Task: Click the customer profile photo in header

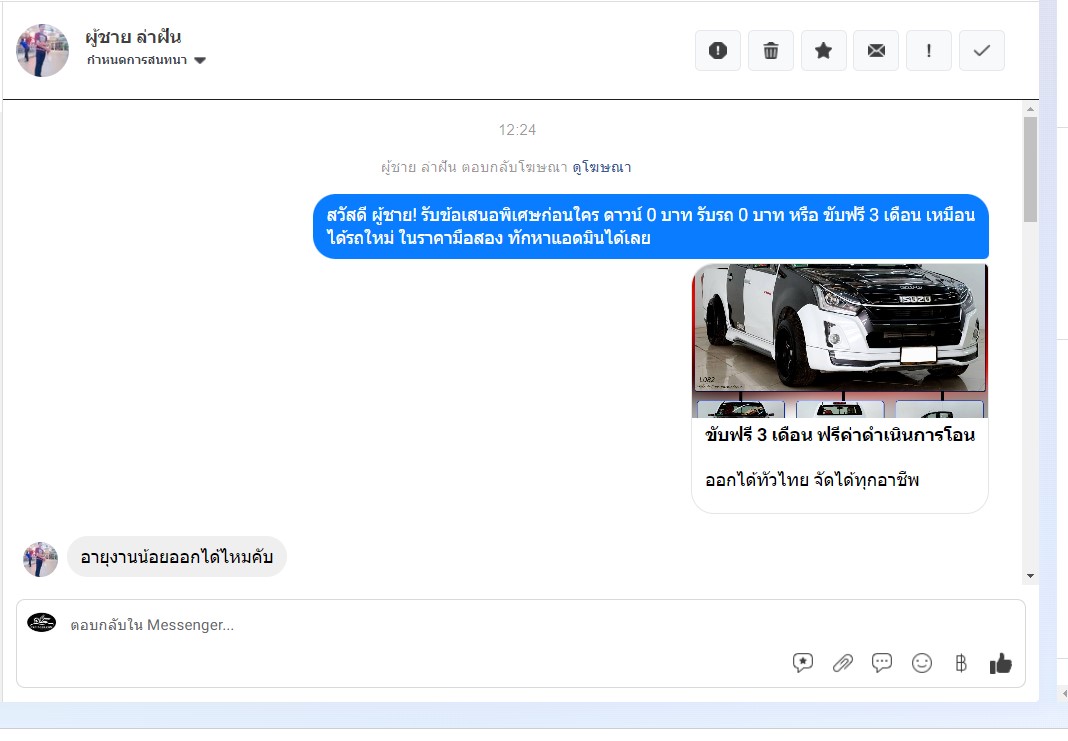Action: pos(43,50)
